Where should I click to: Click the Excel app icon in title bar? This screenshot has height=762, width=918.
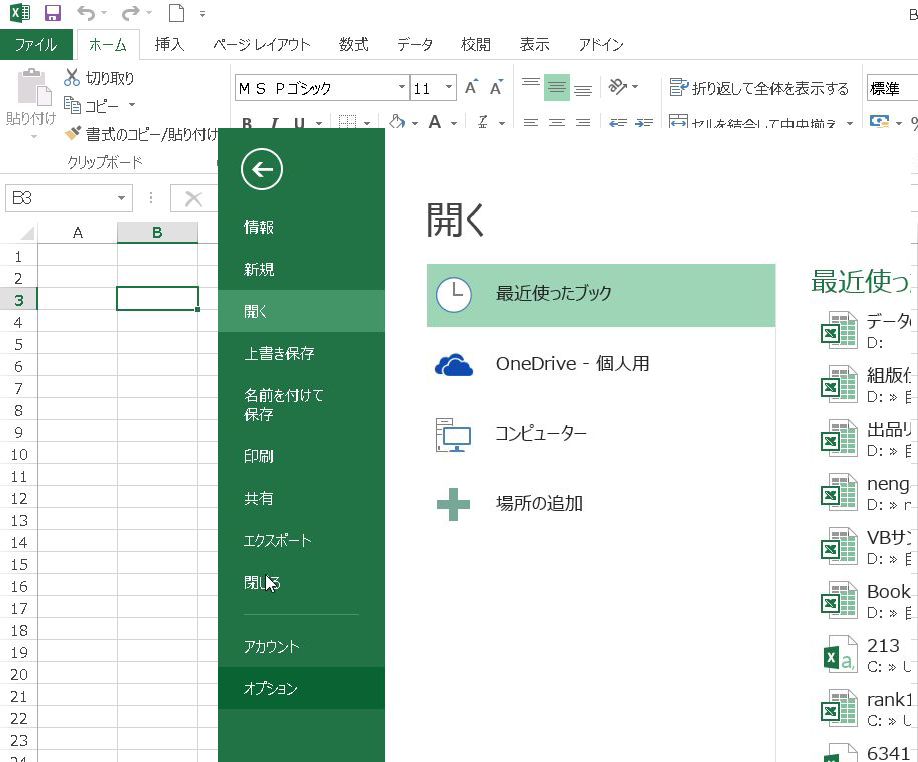(x=20, y=13)
